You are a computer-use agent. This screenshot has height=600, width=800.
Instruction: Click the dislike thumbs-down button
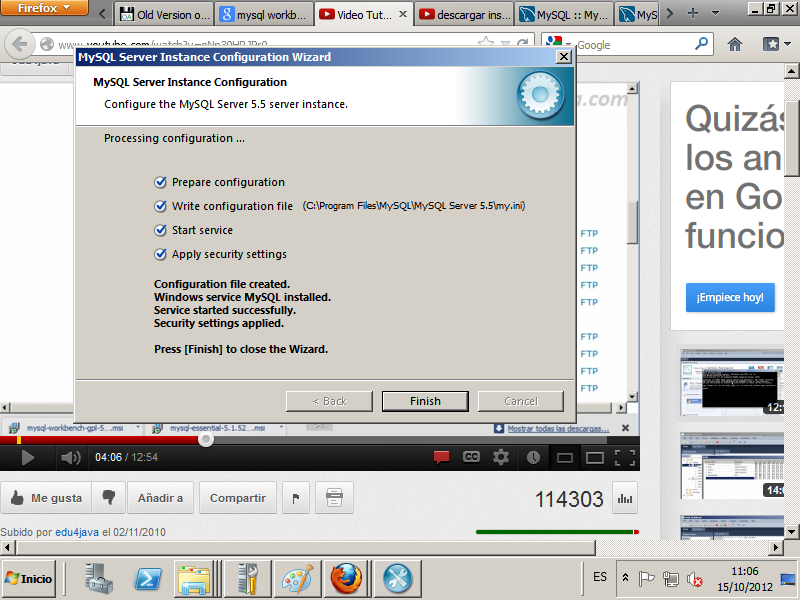click(108, 497)
